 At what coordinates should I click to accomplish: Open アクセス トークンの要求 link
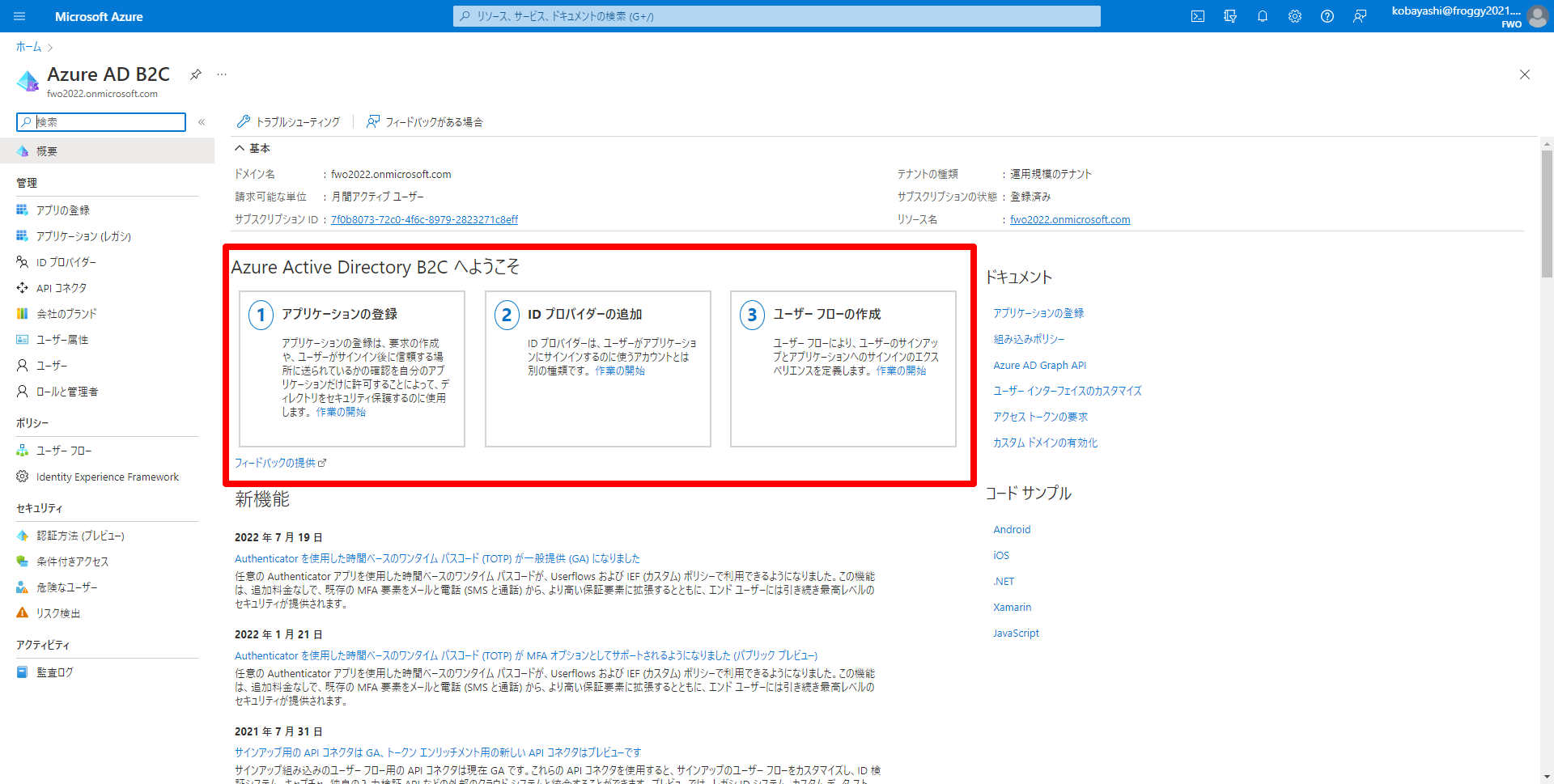(x=1041, y=417)
